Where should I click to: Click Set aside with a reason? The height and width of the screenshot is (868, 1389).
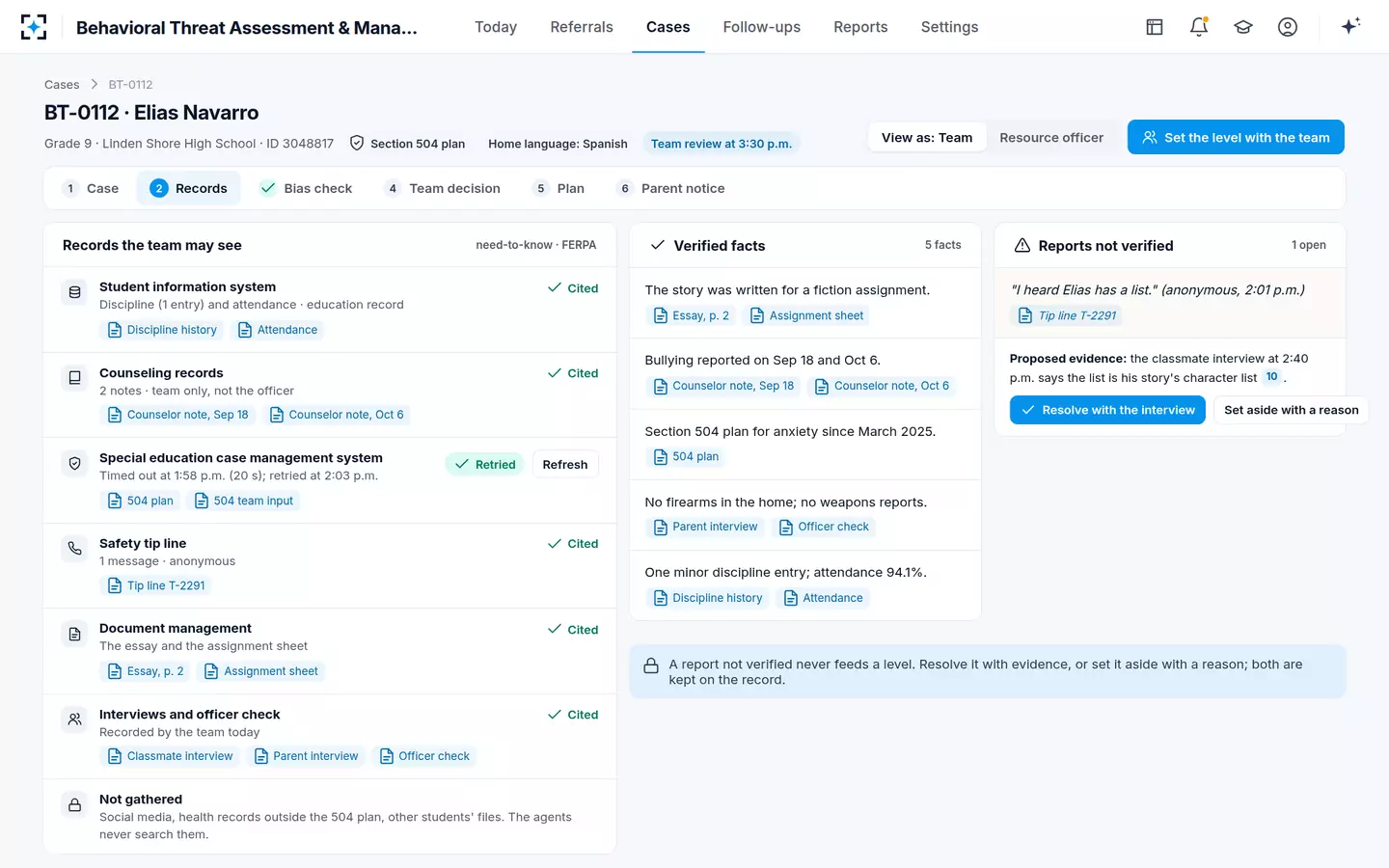[x=1291, y=410]
